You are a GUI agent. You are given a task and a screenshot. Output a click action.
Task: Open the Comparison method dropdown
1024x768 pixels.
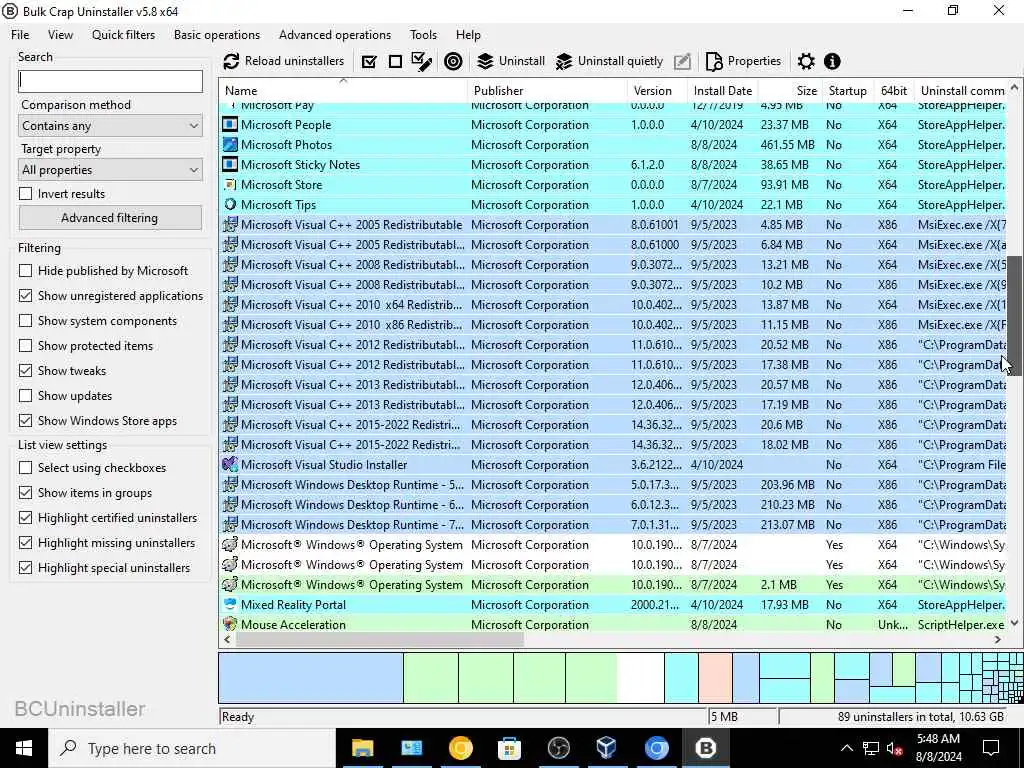(x=110, y=125)
